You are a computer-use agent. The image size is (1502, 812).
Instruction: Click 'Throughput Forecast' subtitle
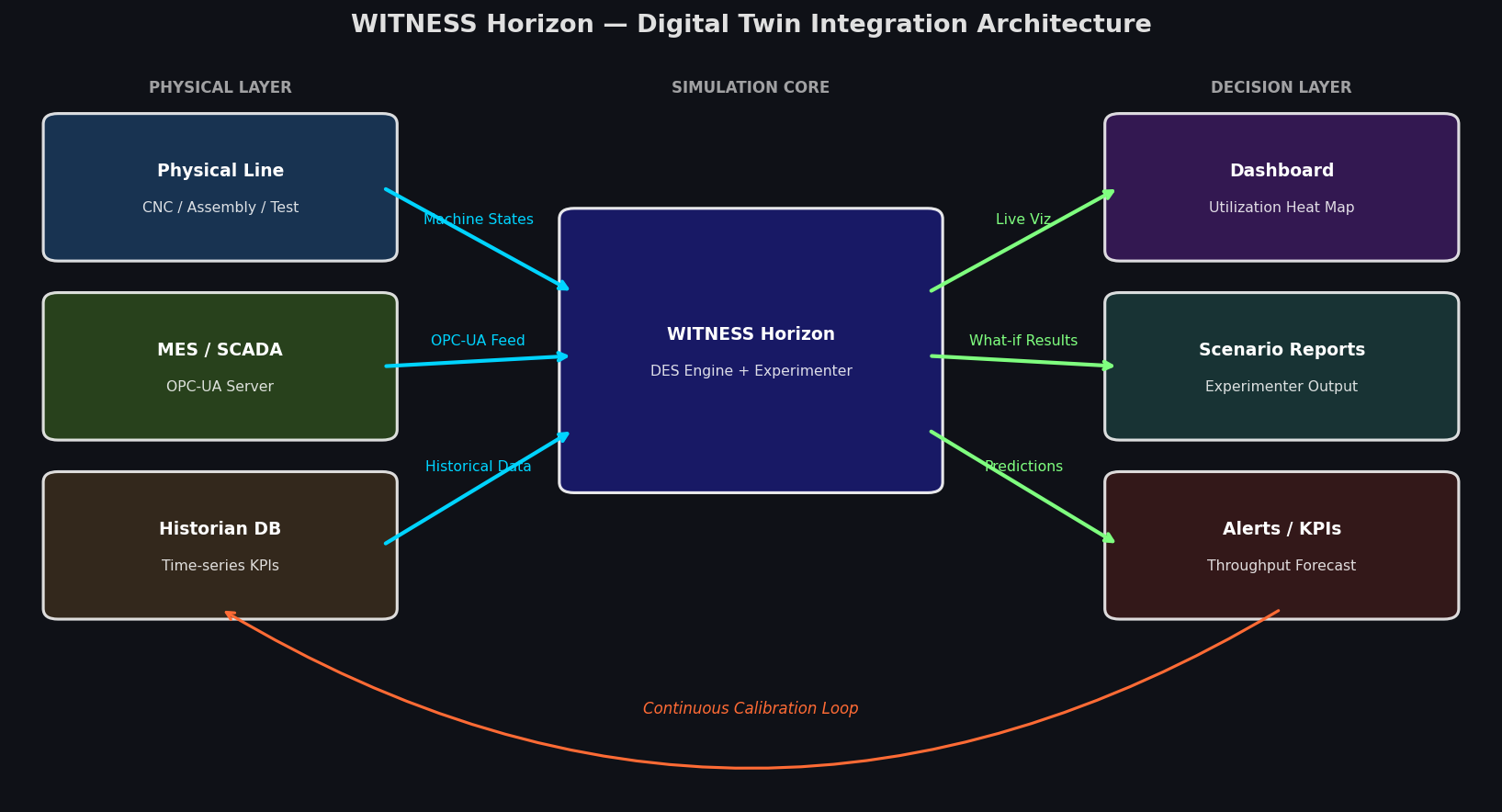coord(1282,566)
